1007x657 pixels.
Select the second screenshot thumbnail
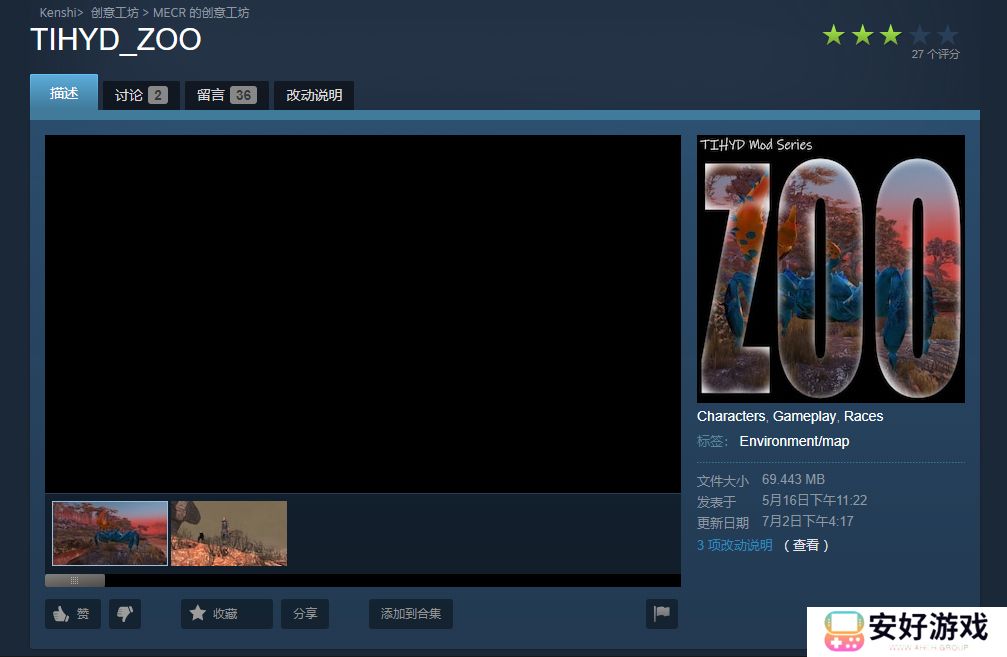click(229, 533)
